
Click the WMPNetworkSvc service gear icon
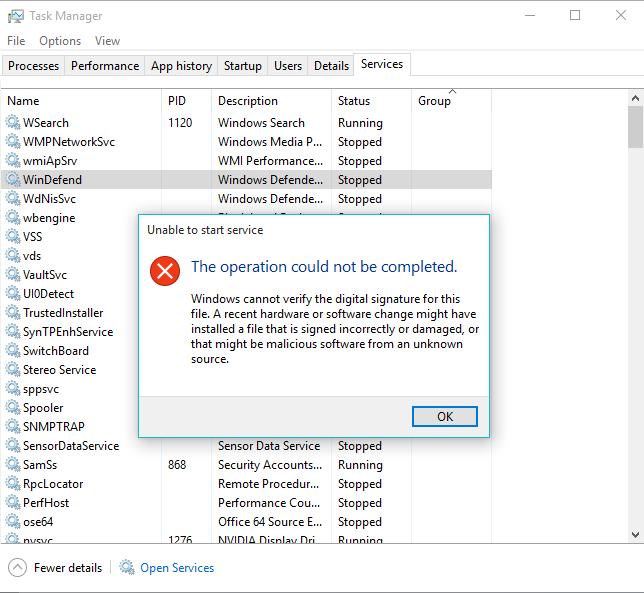pyautogui.click(x=13, y=141)
